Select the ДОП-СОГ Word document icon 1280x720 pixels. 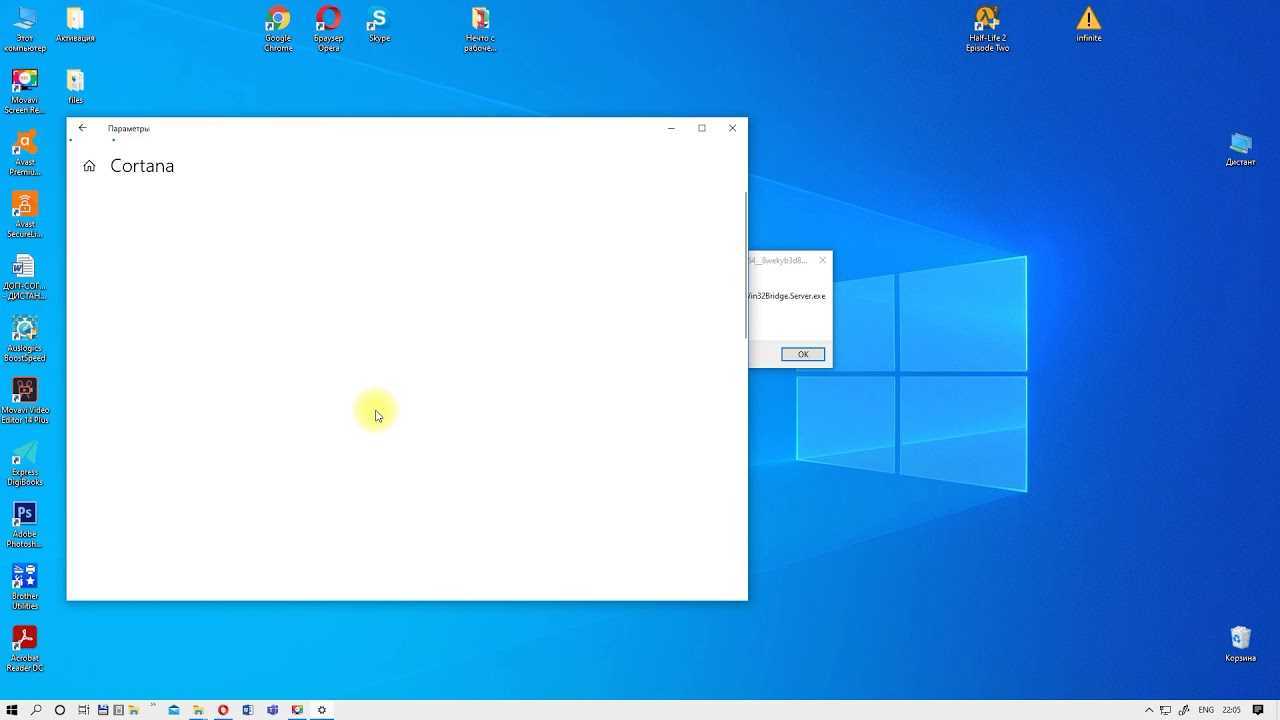[x=25, y=277]
